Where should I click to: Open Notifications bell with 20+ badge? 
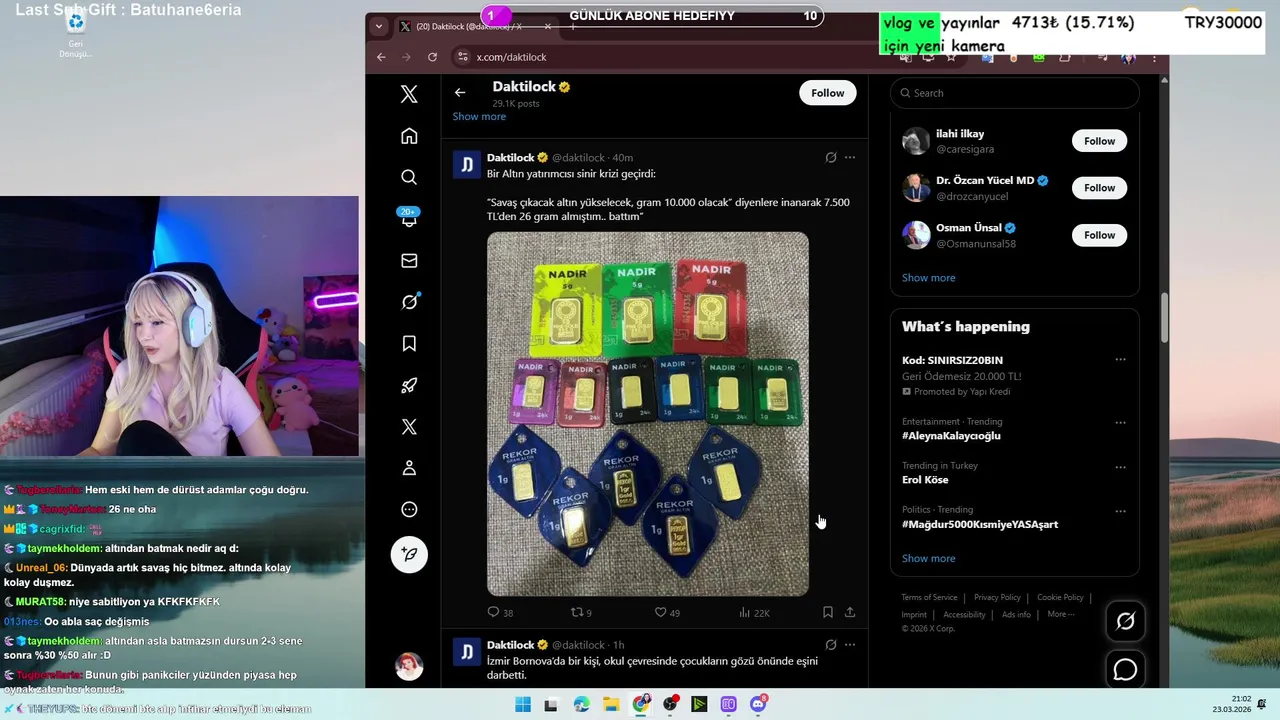(x=409, y=218)
